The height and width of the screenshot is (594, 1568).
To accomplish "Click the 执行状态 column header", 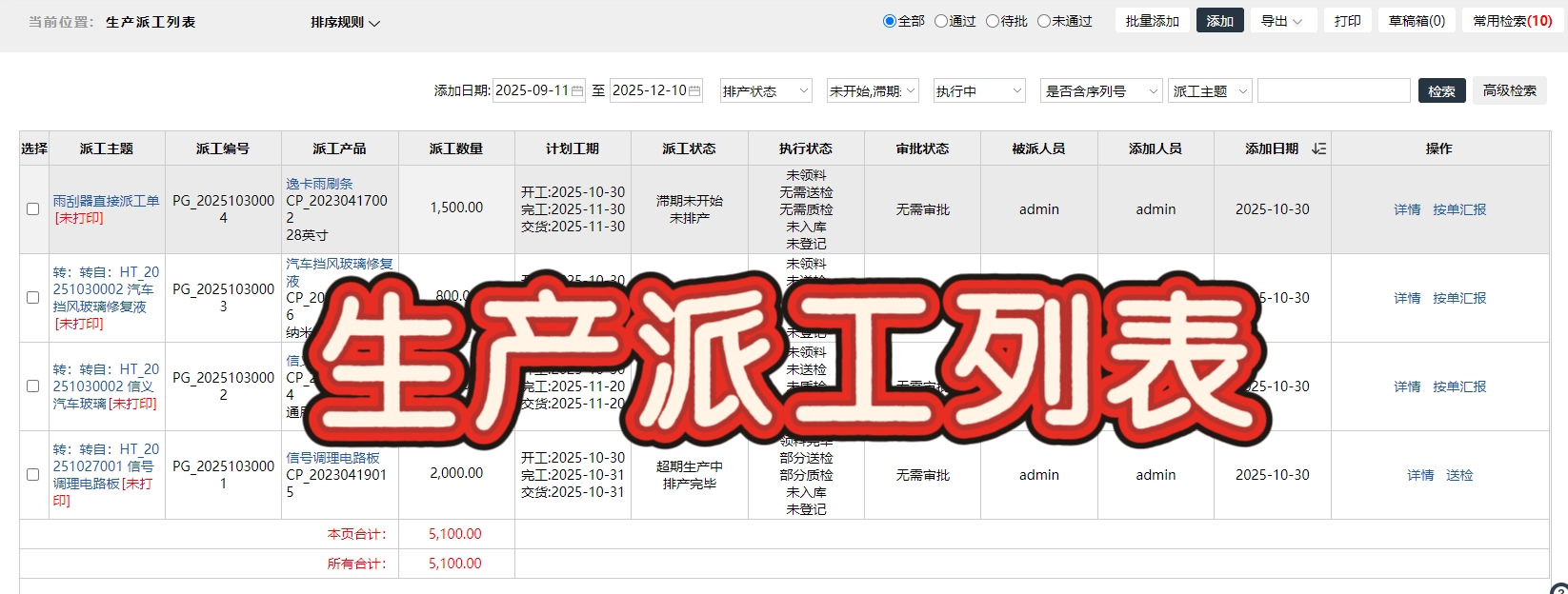I will tap(806, 148).
